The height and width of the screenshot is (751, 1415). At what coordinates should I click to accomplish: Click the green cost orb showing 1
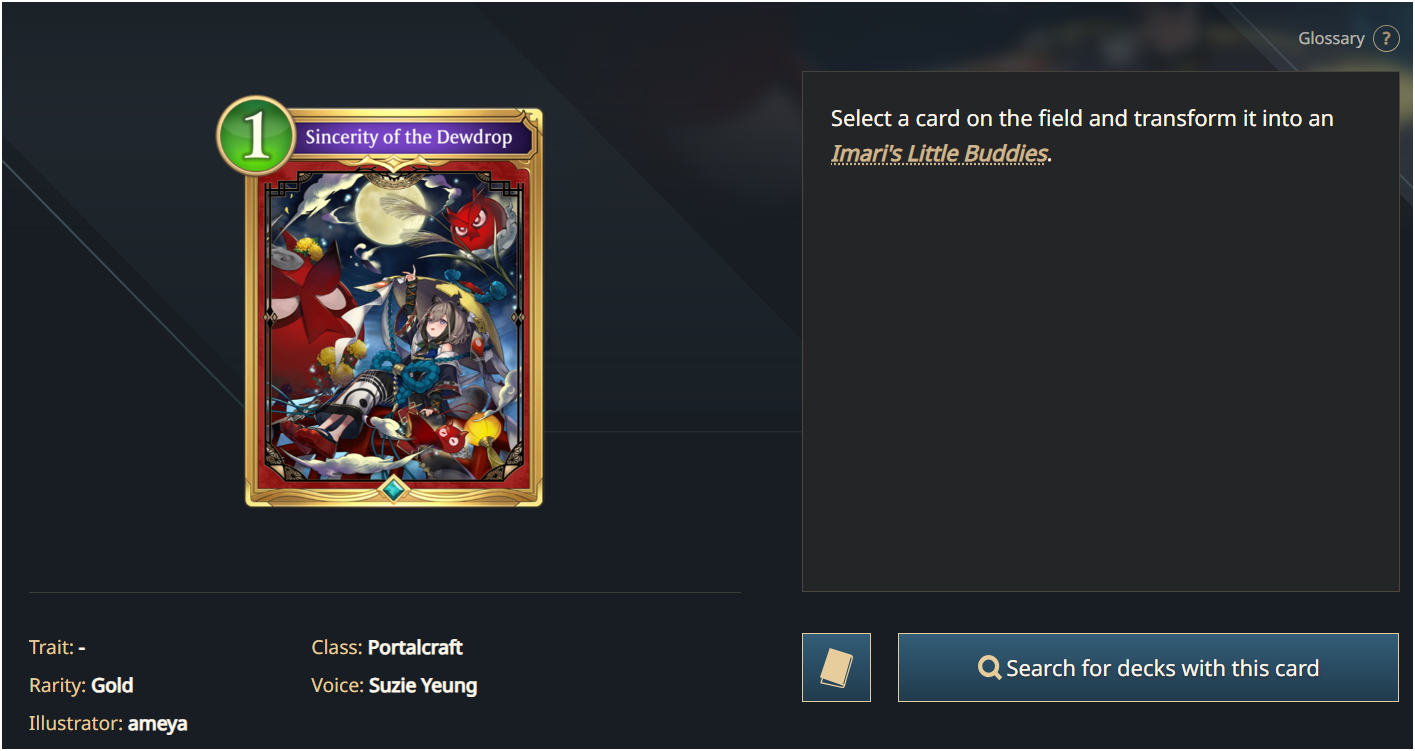point(256,135)
